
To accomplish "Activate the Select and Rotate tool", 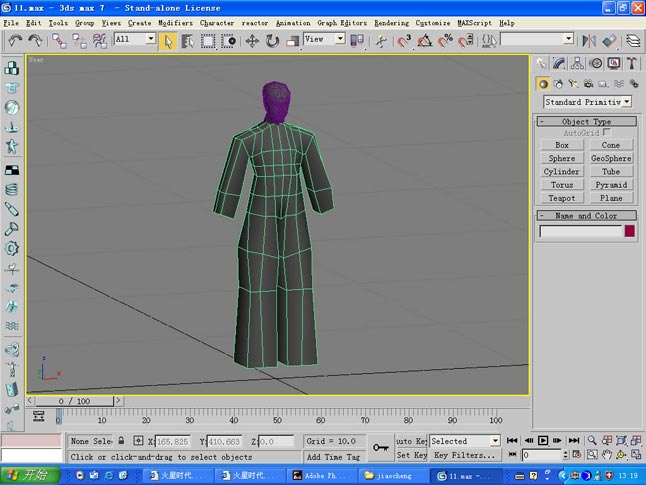I will pyautogui.click(x=272, y=41).
